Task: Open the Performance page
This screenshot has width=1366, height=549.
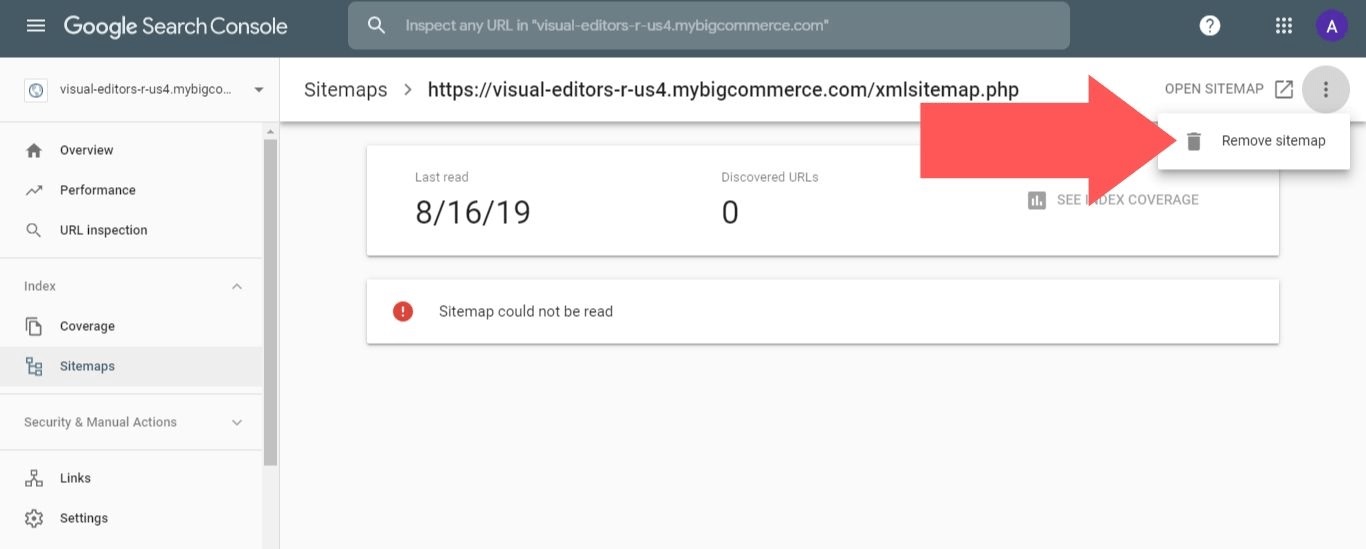Action: point(97,190)
